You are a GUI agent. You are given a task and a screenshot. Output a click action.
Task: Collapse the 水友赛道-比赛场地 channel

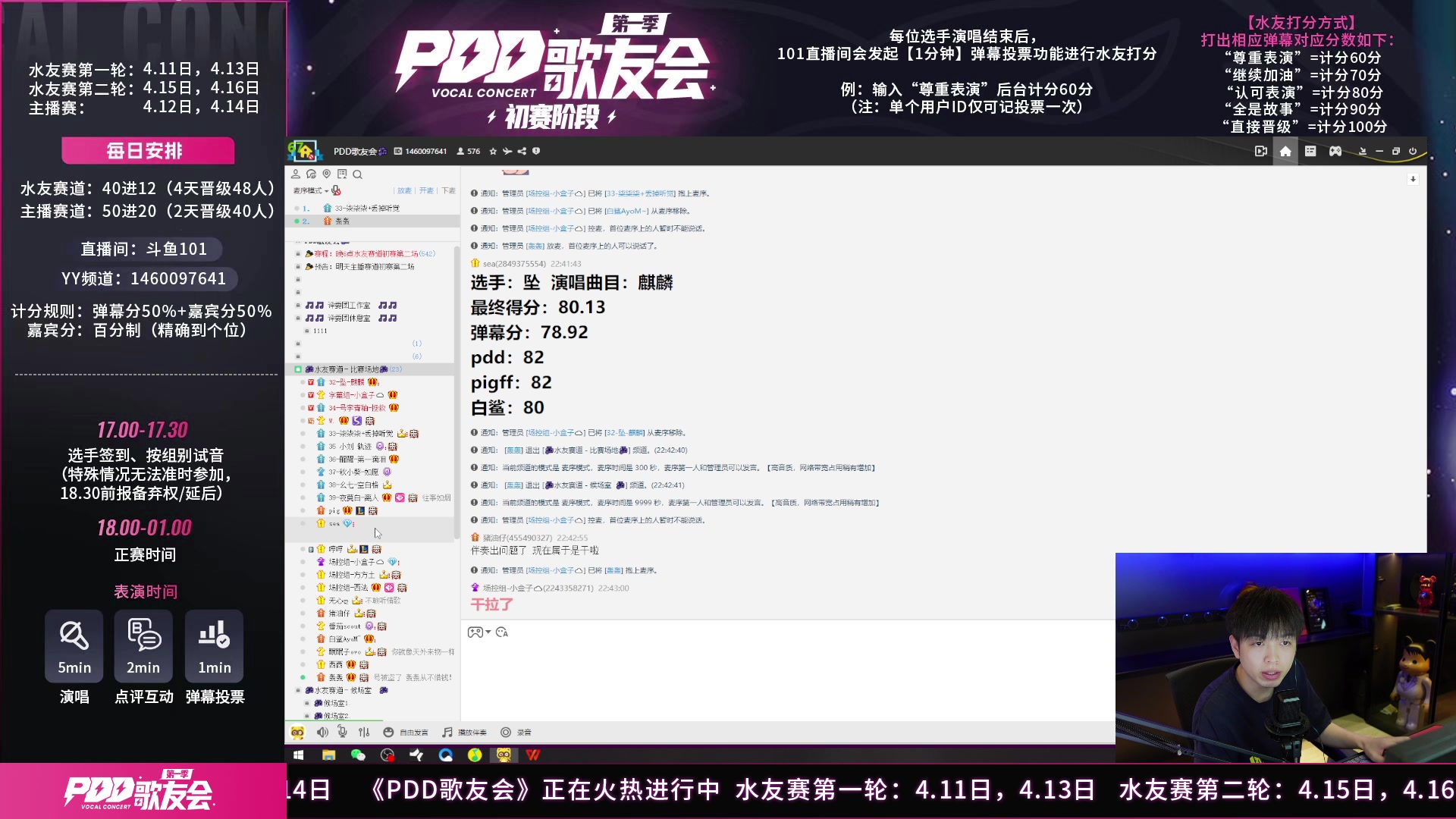(x=298, y=369)
